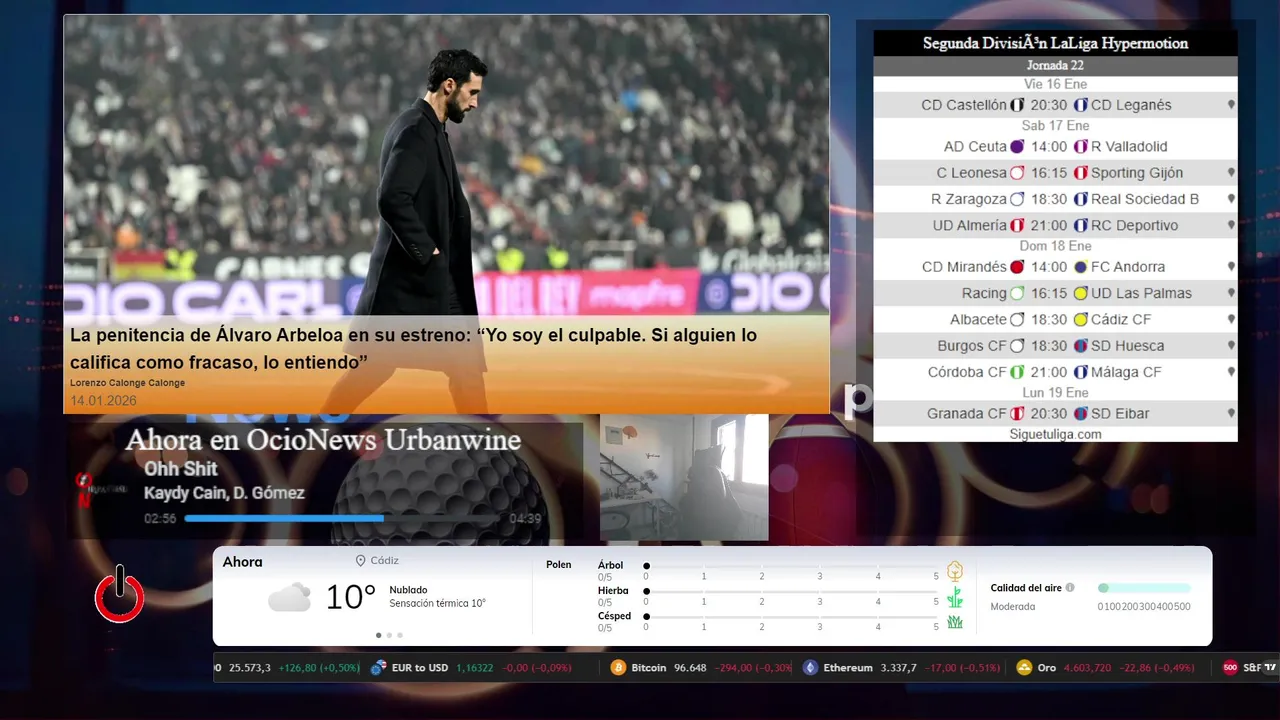
Task: Click the 10° temperature reading
Action: click(x=351, y=598)
